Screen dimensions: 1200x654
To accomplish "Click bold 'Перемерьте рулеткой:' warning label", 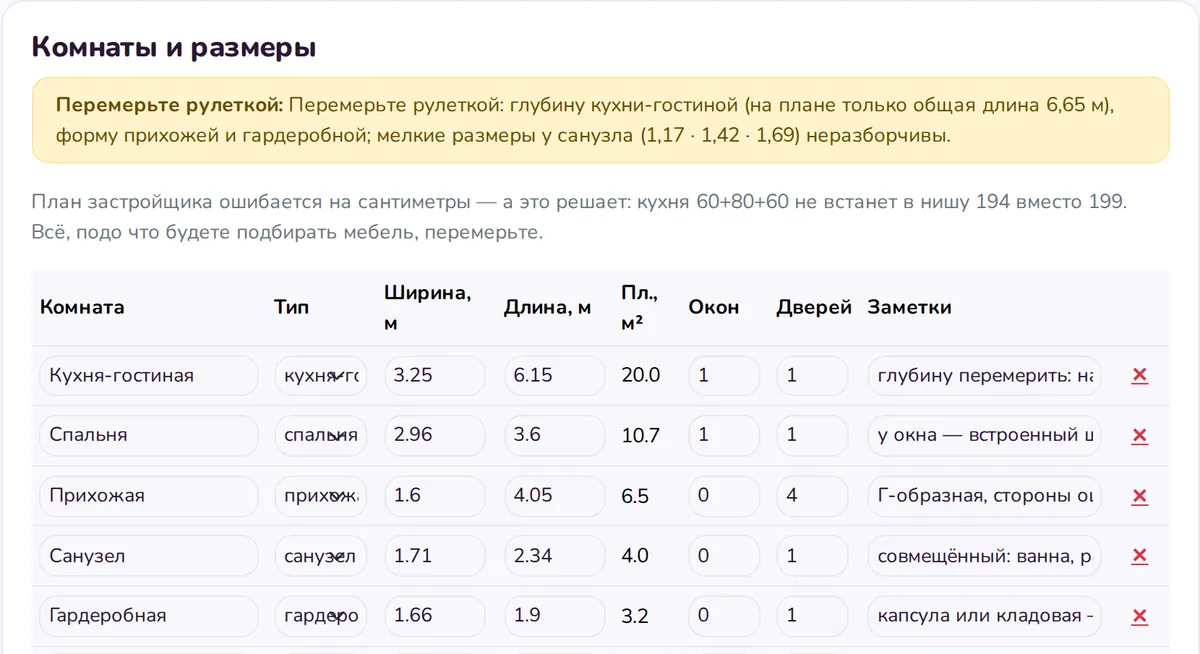I will [x=170, y=105].
